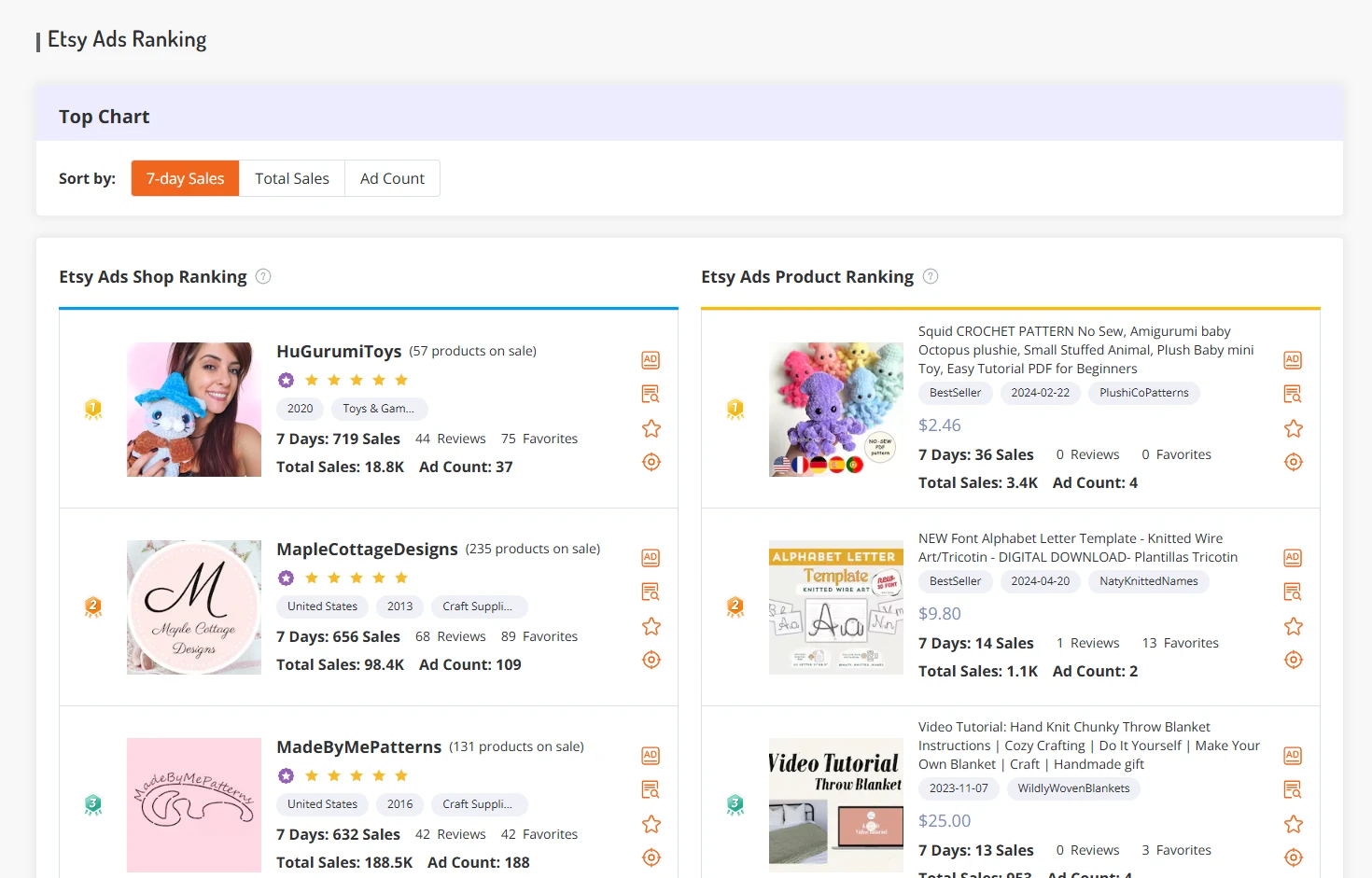Open the MapleCottageDesigns shop page
The width and height of the screenshot is (1372, 878).
366,549
